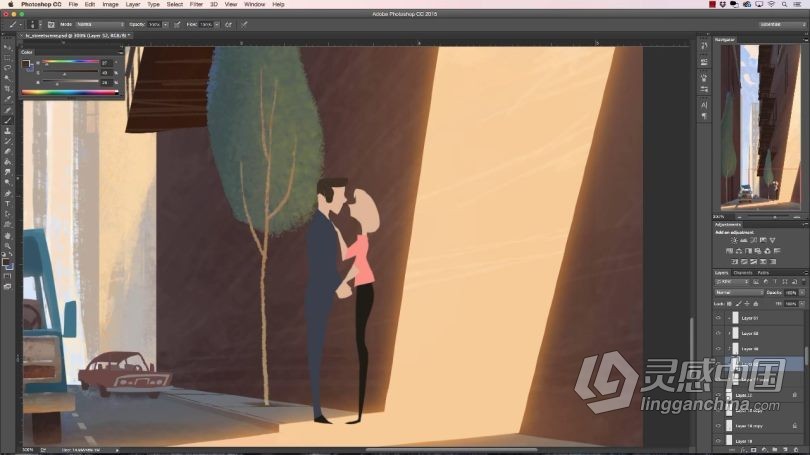Select the Brush tool in the toolbox

click(x=7, y=120)
